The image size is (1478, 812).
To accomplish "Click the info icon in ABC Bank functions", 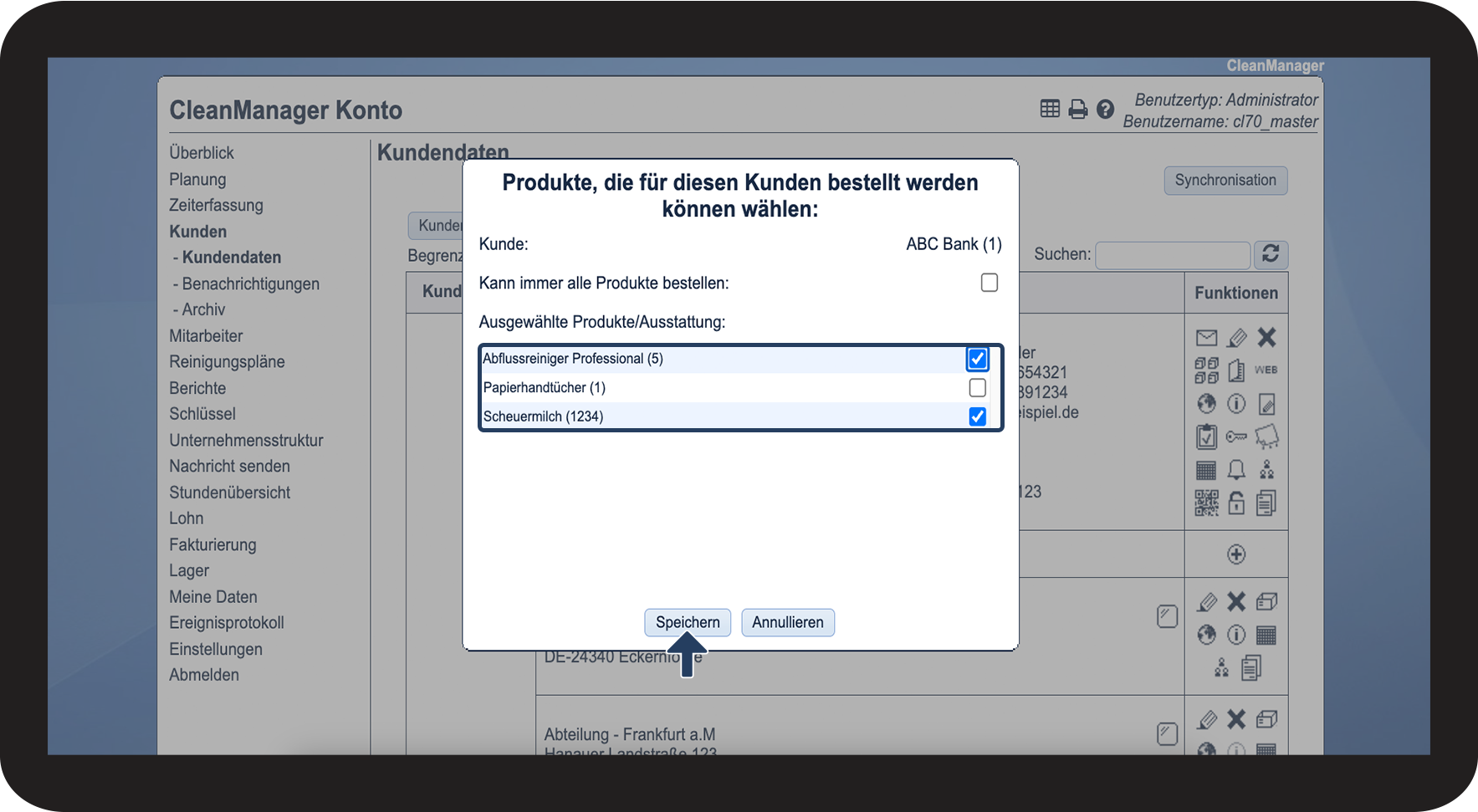I will click(x=1236, y=404).
